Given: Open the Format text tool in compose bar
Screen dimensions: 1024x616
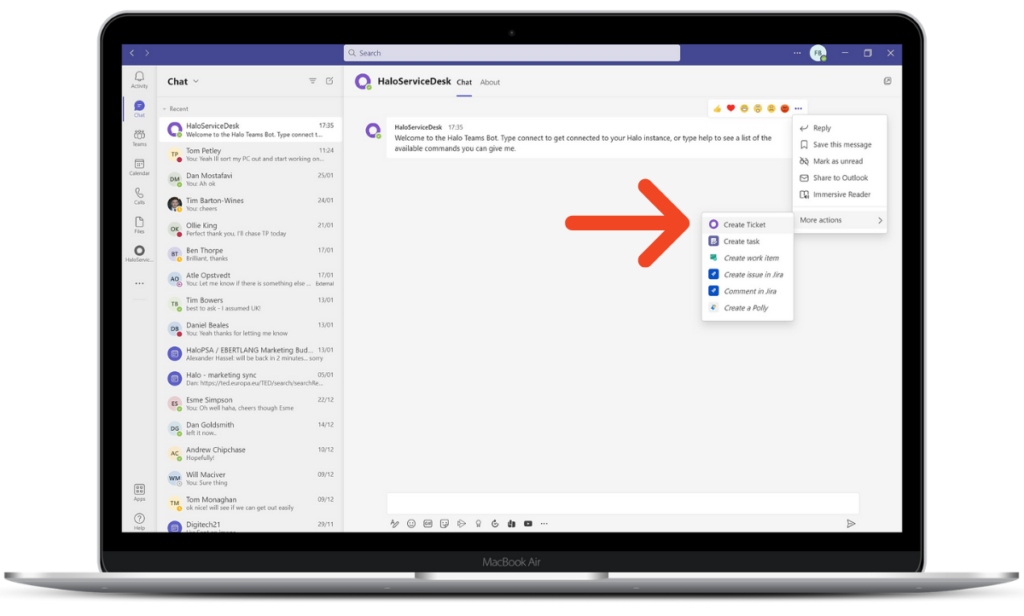Looking at the screenshot, I should (x=394, y=523).
